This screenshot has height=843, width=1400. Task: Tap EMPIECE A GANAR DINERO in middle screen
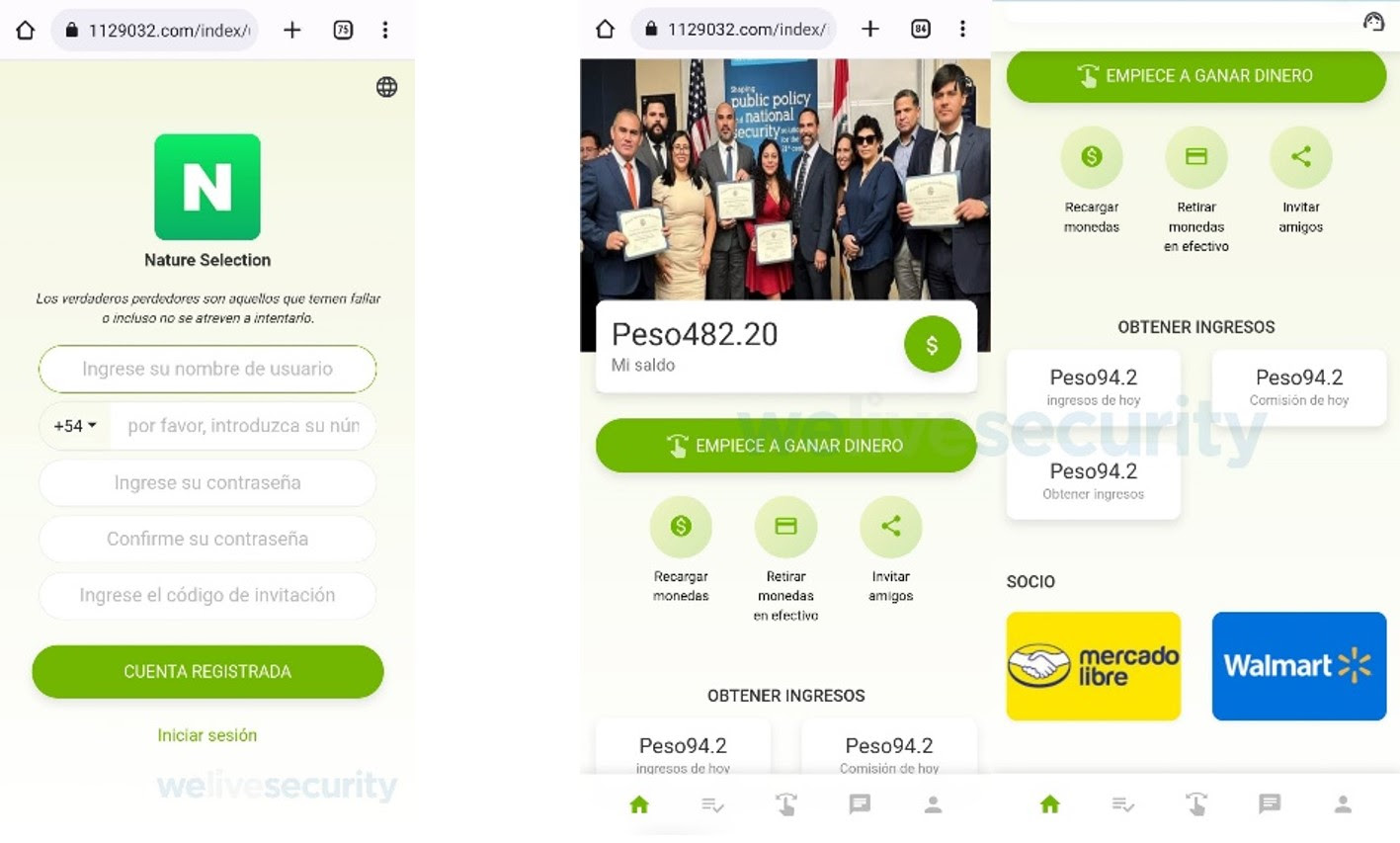click(786, 446)
